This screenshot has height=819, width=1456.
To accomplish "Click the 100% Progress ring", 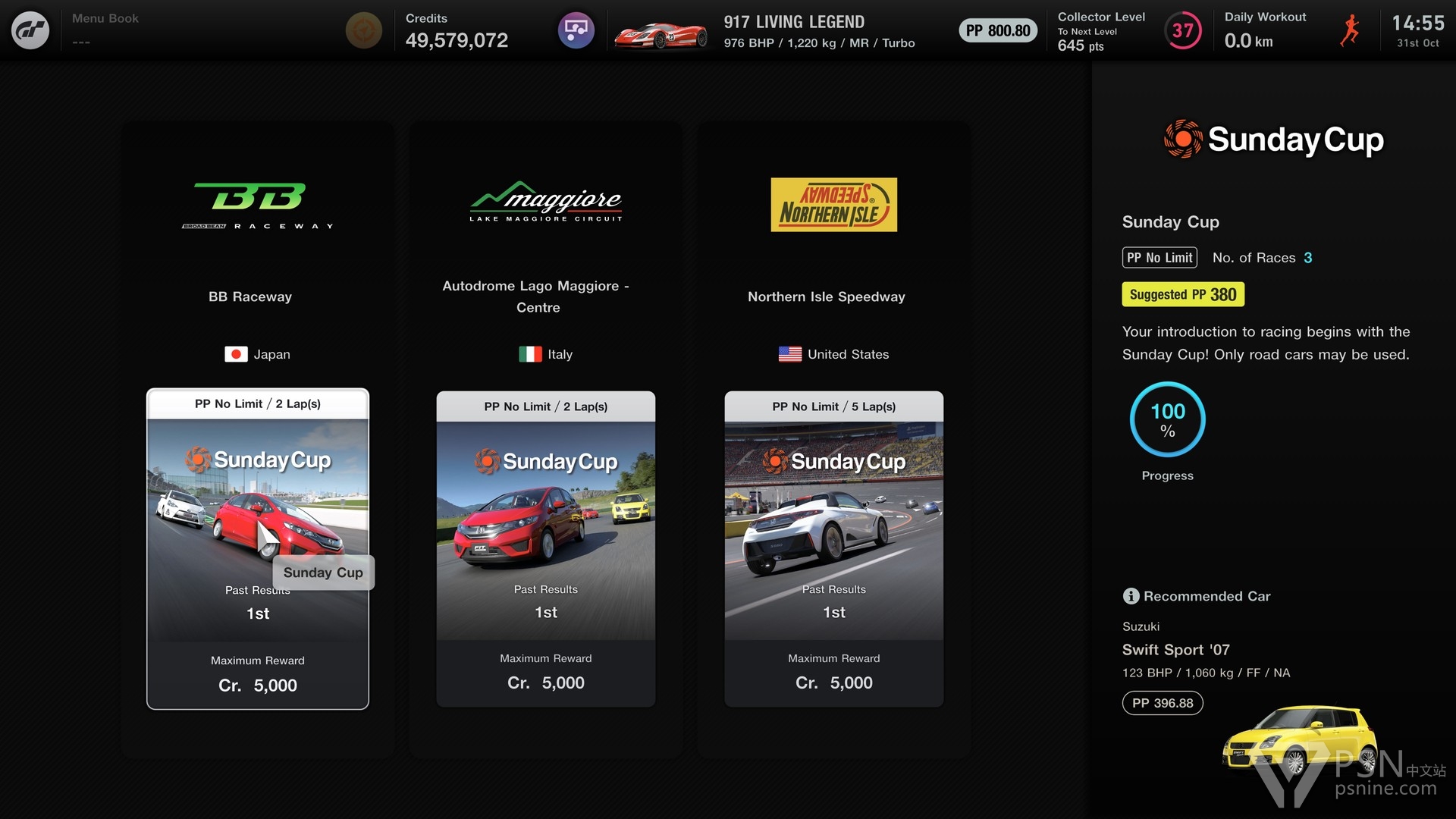I will pos(1168,419).
